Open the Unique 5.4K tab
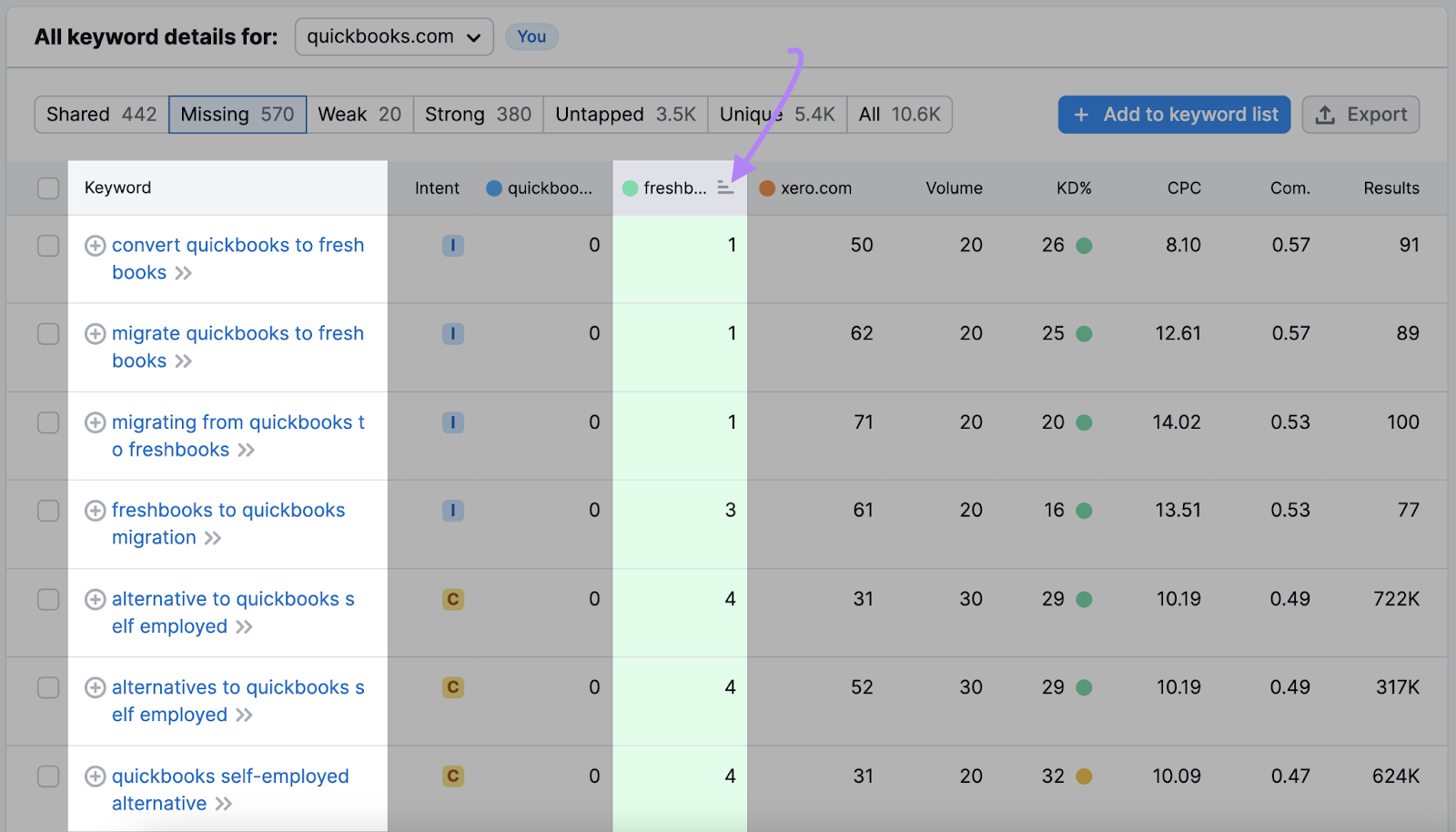The width and height of the screenshot is (1456, 832). coord(777,115)
